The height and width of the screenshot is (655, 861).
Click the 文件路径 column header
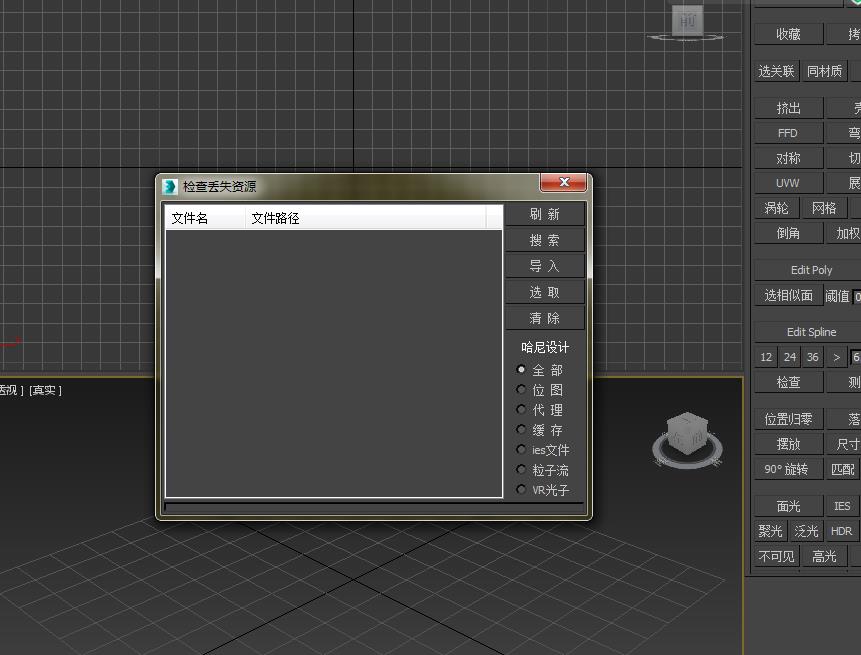365,218
